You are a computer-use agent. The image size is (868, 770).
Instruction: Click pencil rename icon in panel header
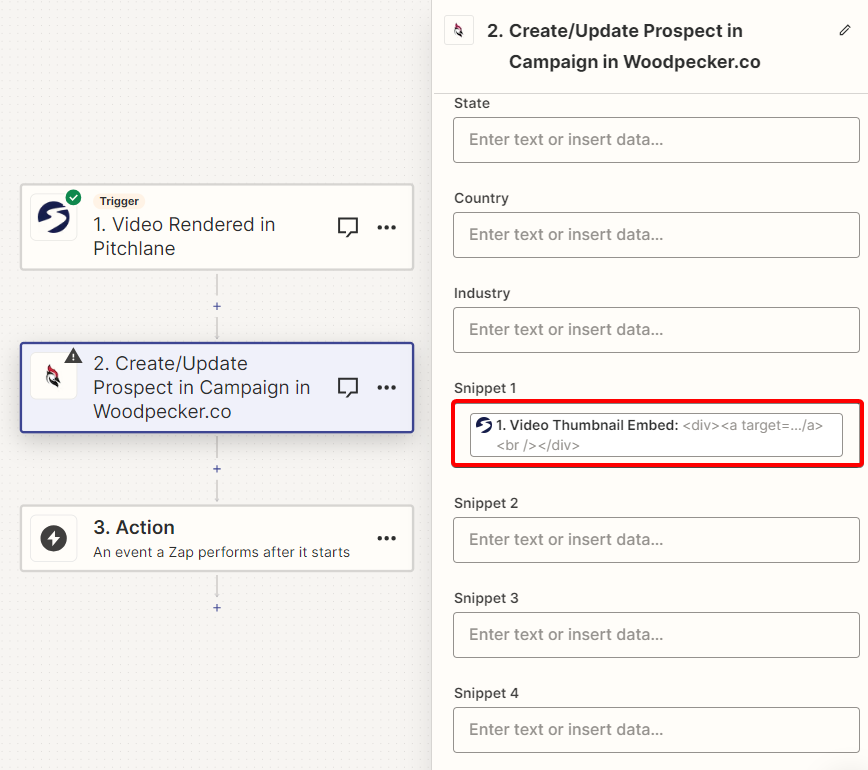point(845,30)
